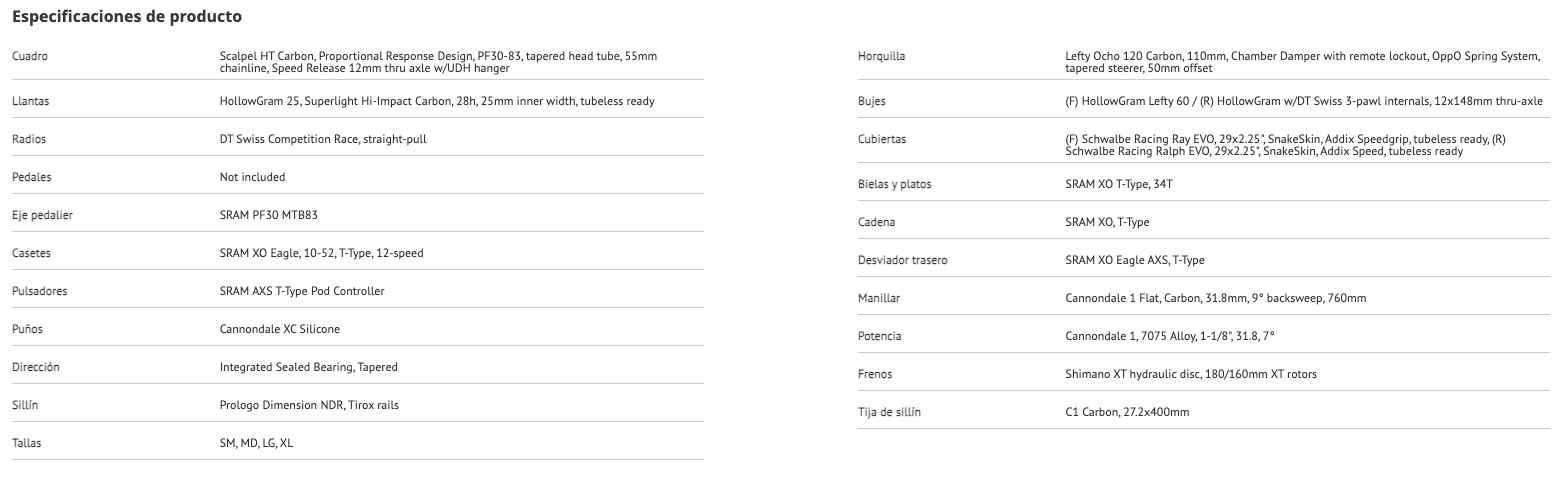Select the Scalpel HT Carbon frame description
This screenshot has height=477, width=1563.
(x=438, y=62)
